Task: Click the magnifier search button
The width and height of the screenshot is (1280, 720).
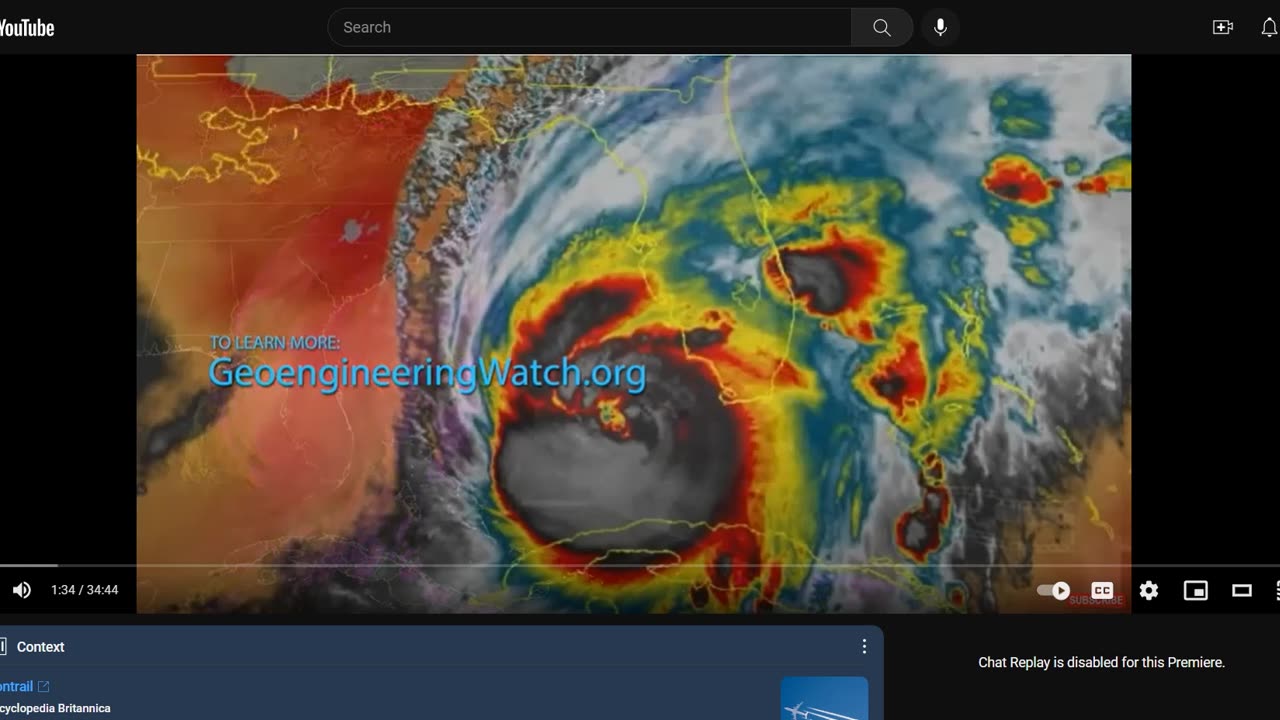Action: pos(882,27)
